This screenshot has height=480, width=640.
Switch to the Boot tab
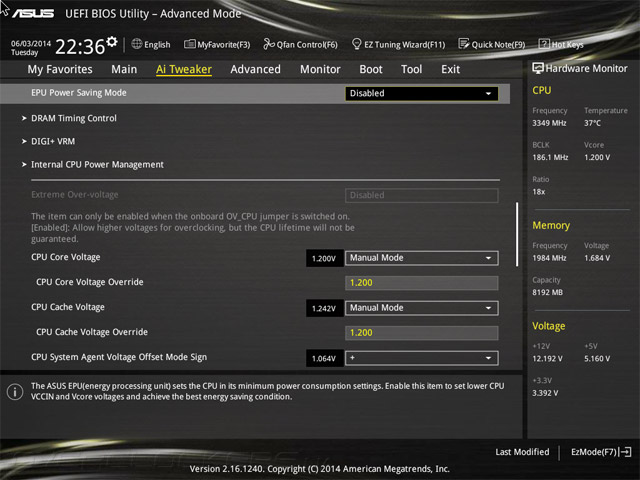[371, 69]
